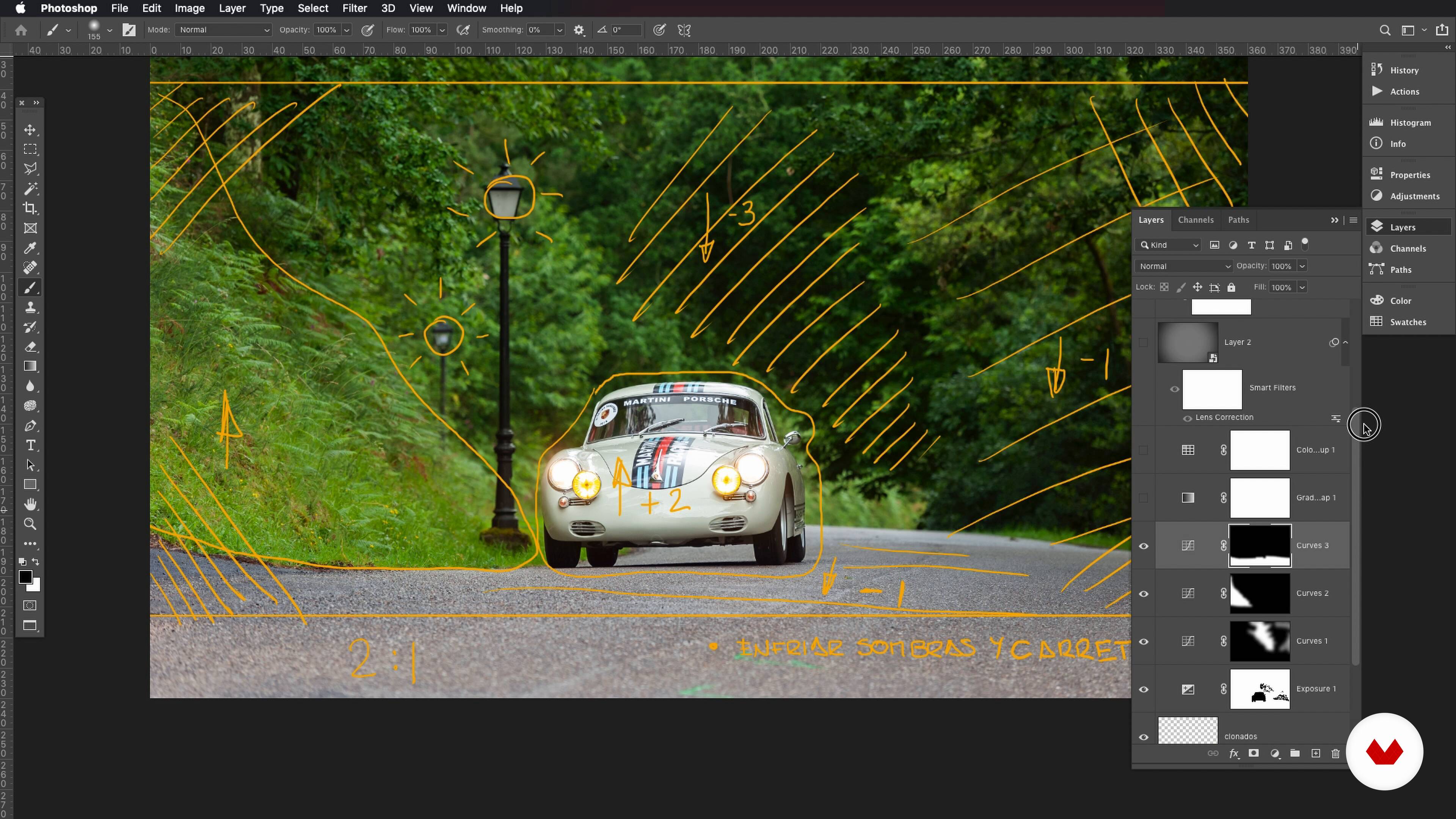Select the Sponge tool
This screenshot has width=1456, height=819.
point(30,406)
